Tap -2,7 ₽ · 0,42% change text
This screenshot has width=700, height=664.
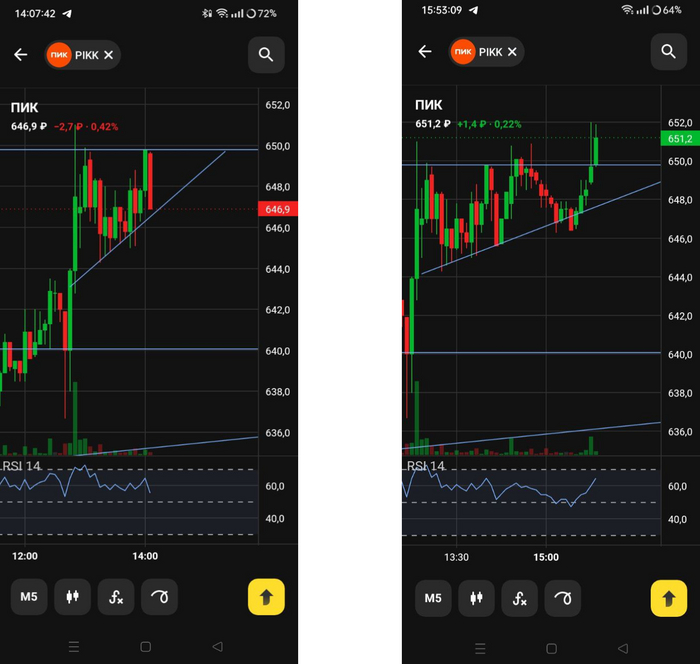[86, 127]
